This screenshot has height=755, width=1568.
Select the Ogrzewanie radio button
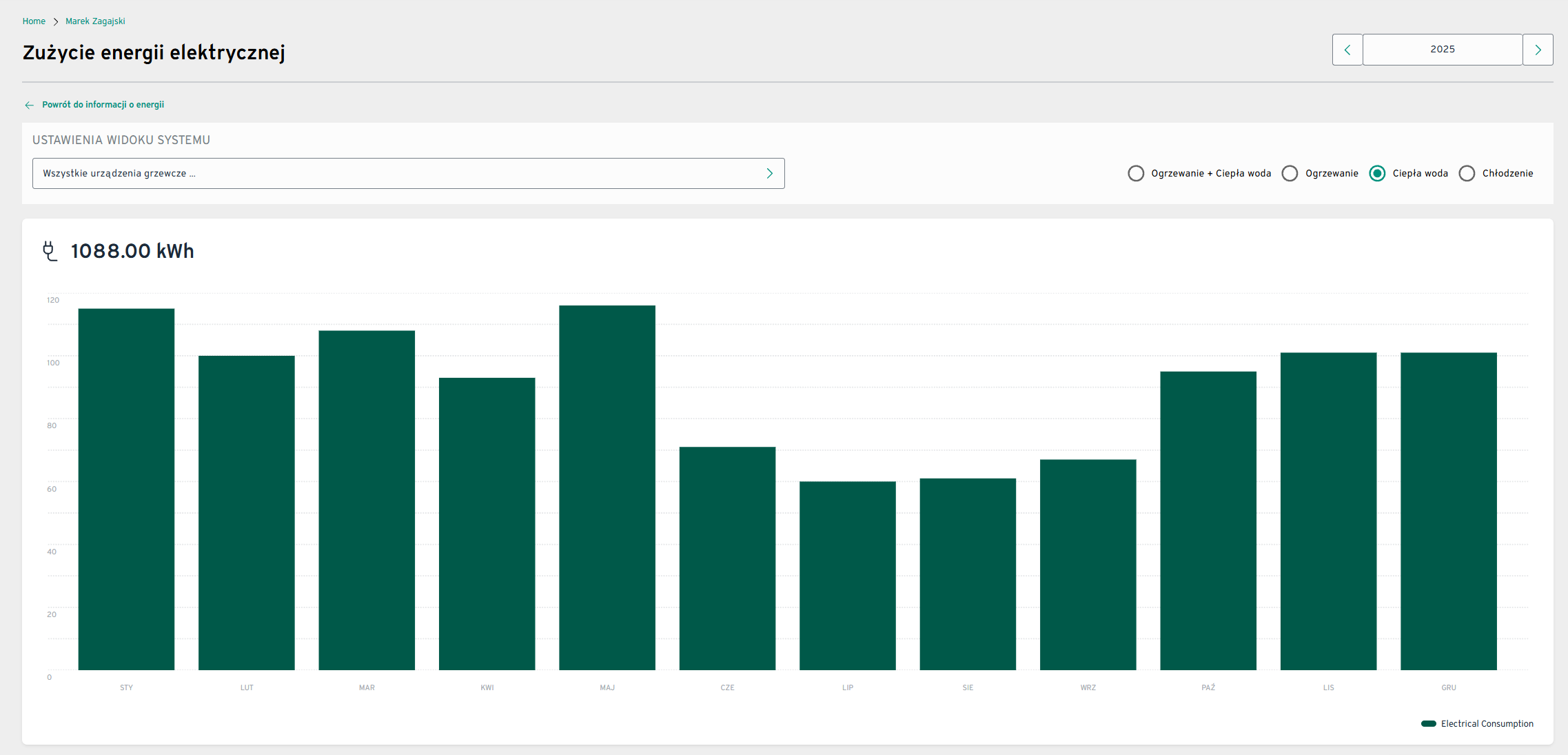tap(1290, 173)
